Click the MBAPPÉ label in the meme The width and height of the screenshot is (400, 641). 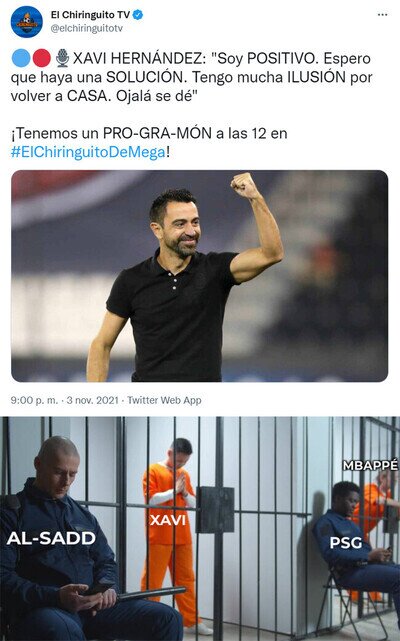pyautogui.click(x=370, y=465)
